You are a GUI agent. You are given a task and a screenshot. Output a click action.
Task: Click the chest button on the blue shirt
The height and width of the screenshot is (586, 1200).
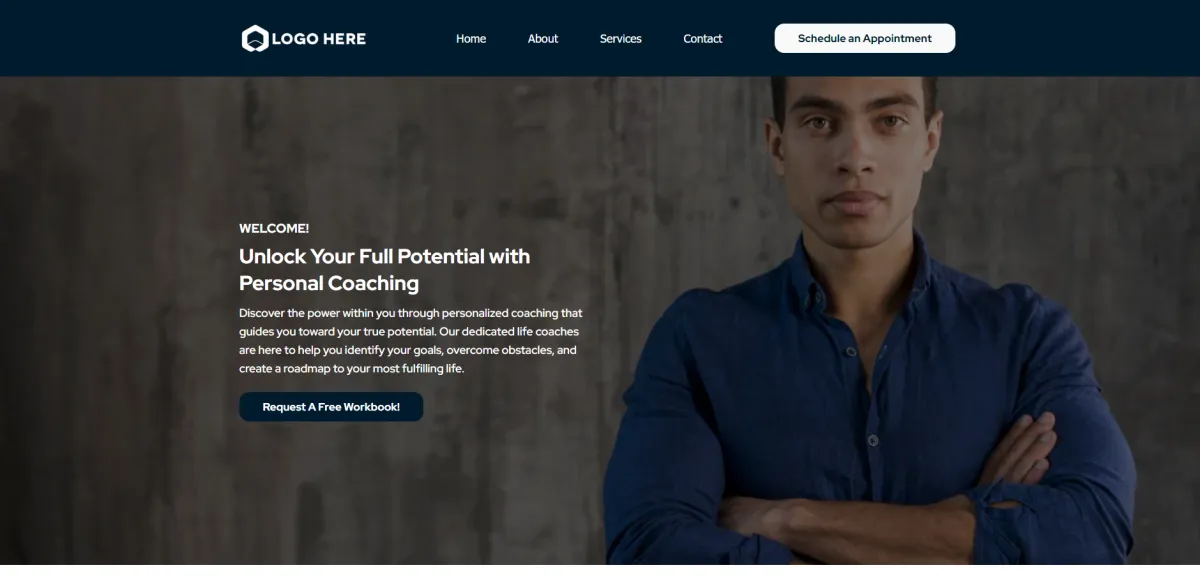(x=851, y=352)
